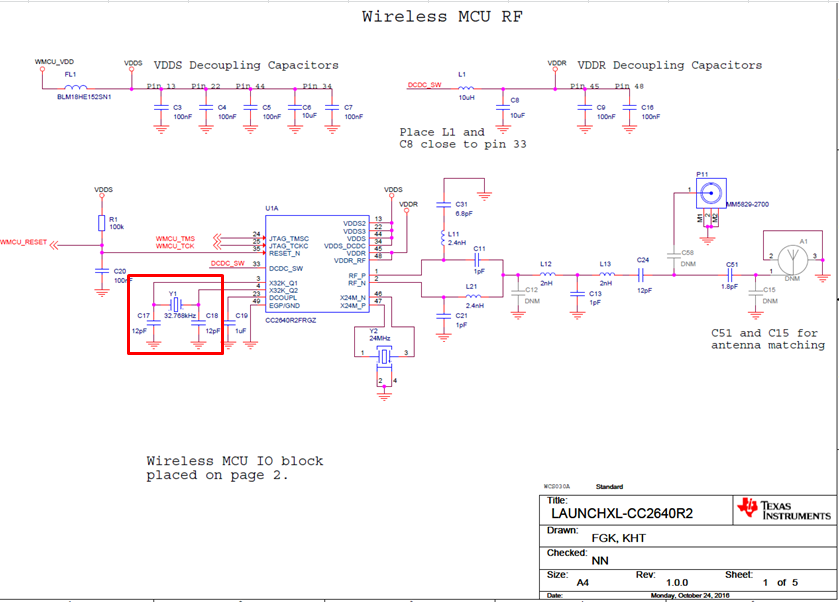Click the 'VDDS Decoupling Capacitors' heading

(x=246, y=65)
